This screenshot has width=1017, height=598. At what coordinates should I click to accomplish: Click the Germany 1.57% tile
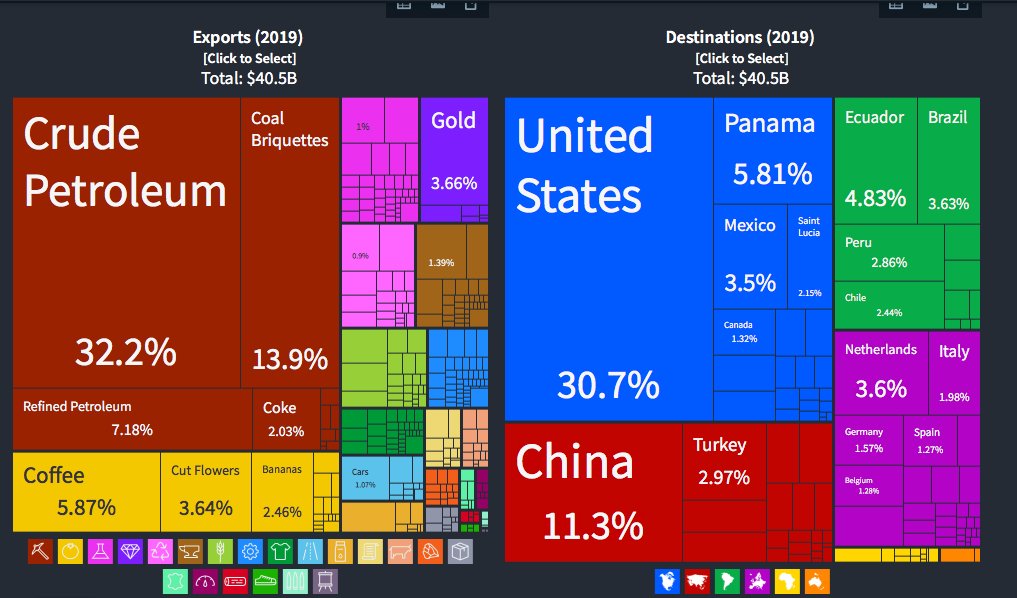coord(868,440)
